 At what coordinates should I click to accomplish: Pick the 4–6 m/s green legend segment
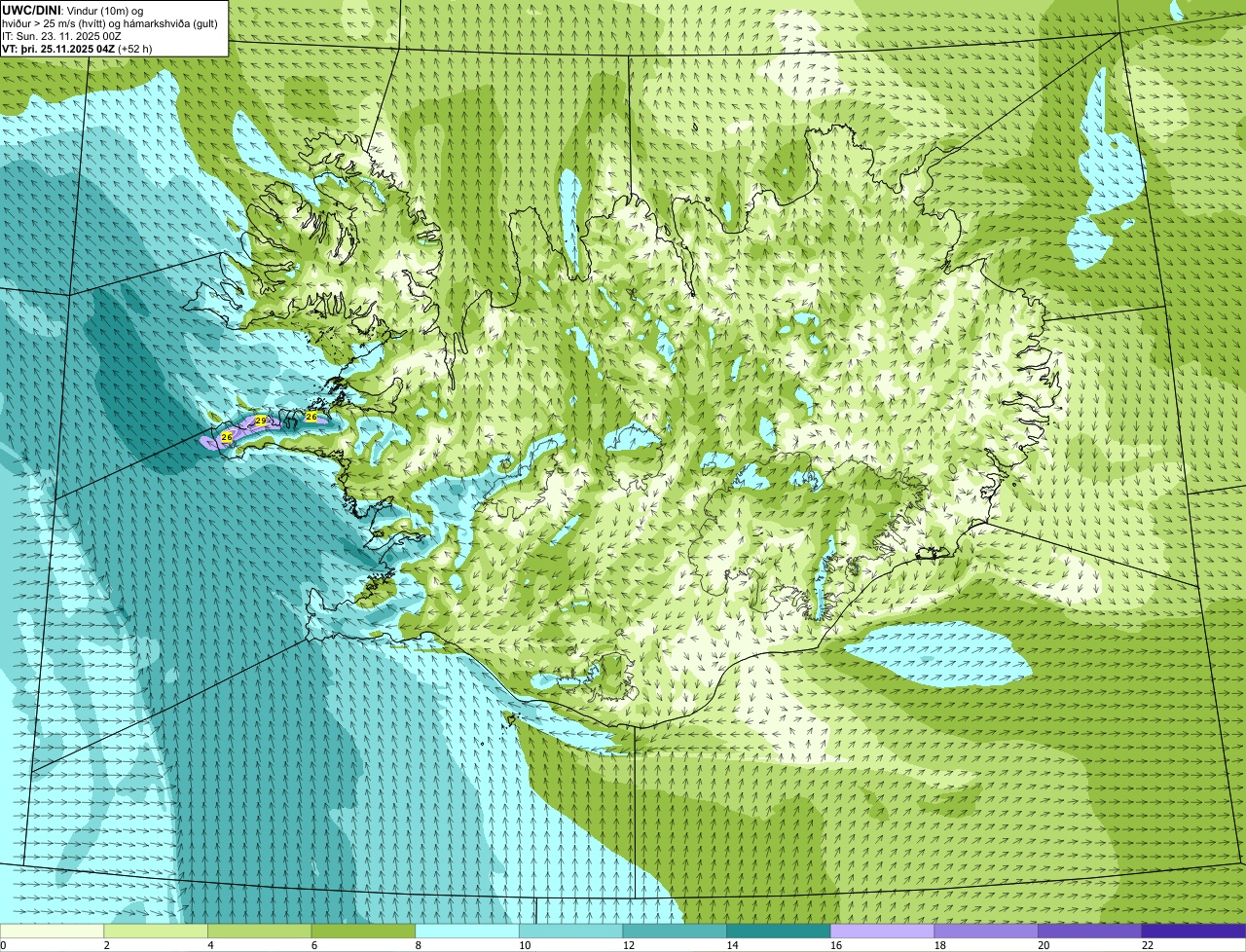click(260, 931)
